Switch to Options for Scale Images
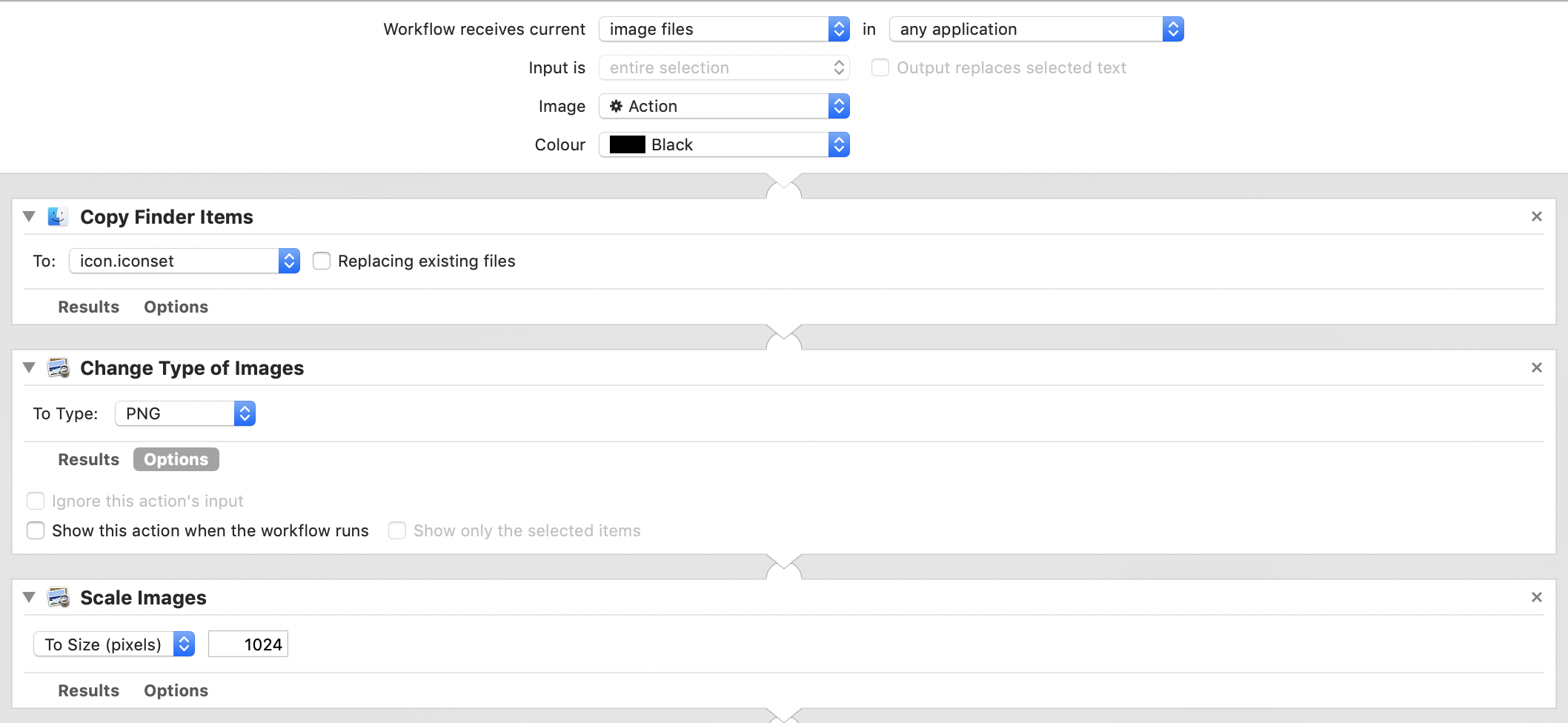This screenshot has width=1568, height=723. [176, 690]
